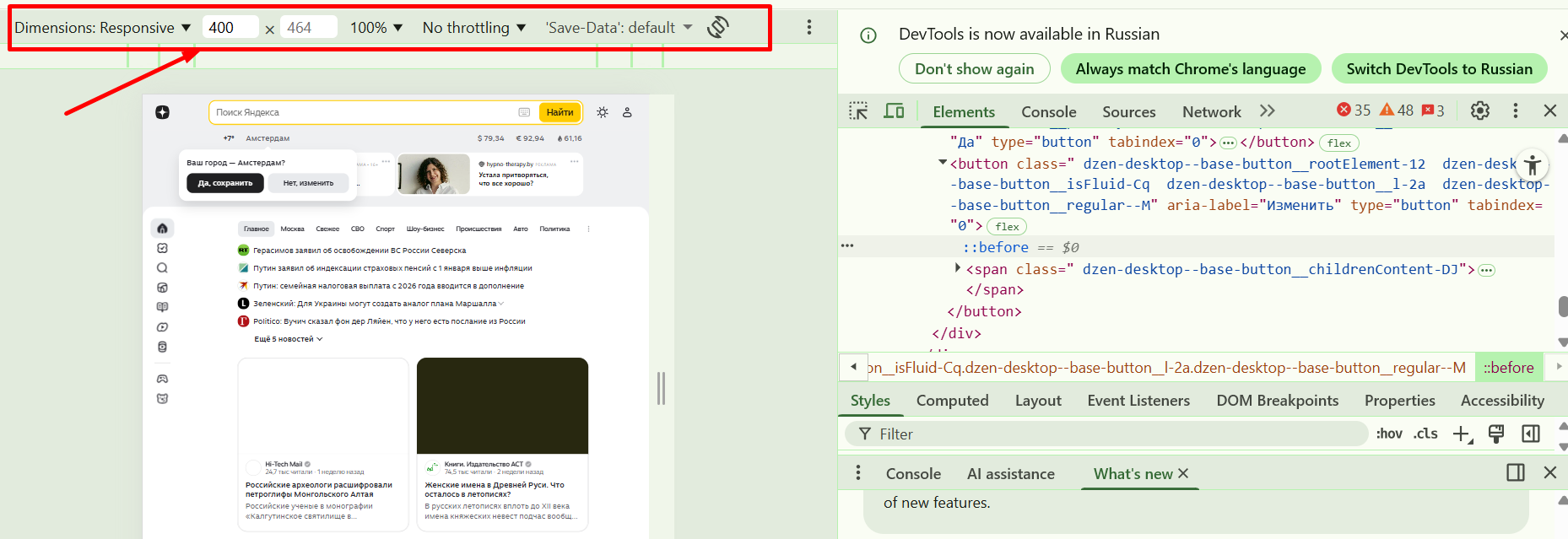
Task: Toggle the computed styles sidebar icon
Action: point(1530,434)
